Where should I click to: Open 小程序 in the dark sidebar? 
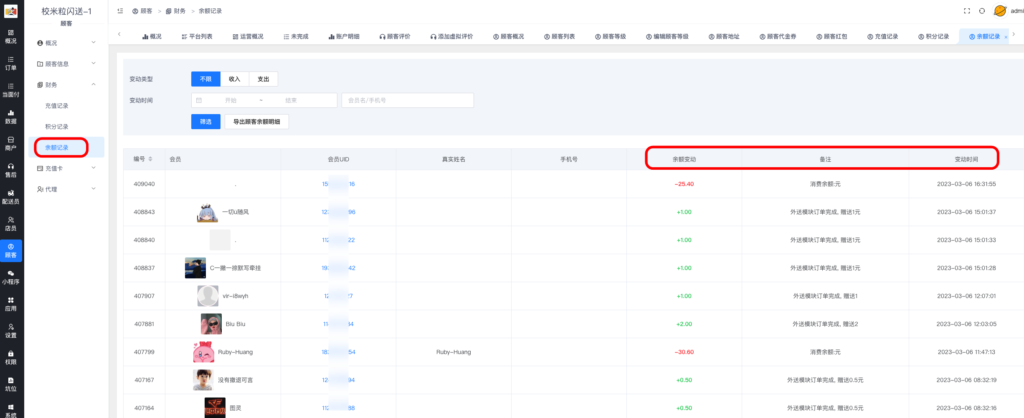(10, 277)
